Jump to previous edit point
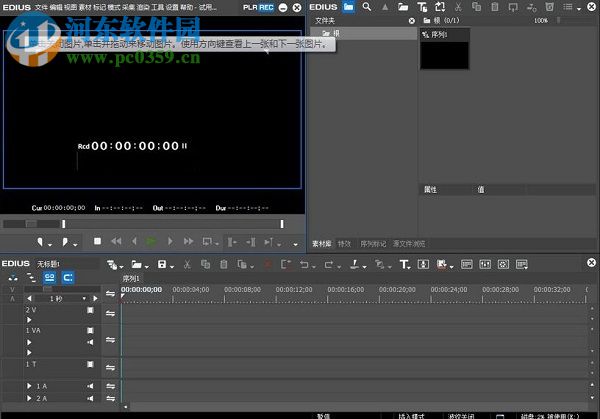 (232, 241)
